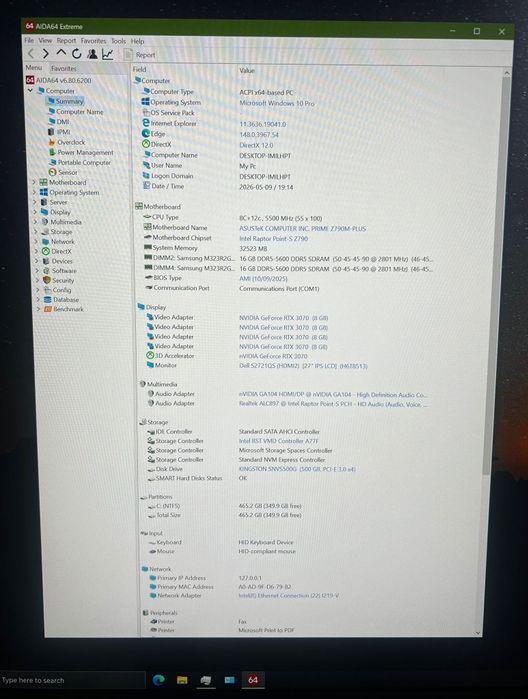Expand the Display tree node
The width and height of the screenshot is (528, 699).
[36, 212]
